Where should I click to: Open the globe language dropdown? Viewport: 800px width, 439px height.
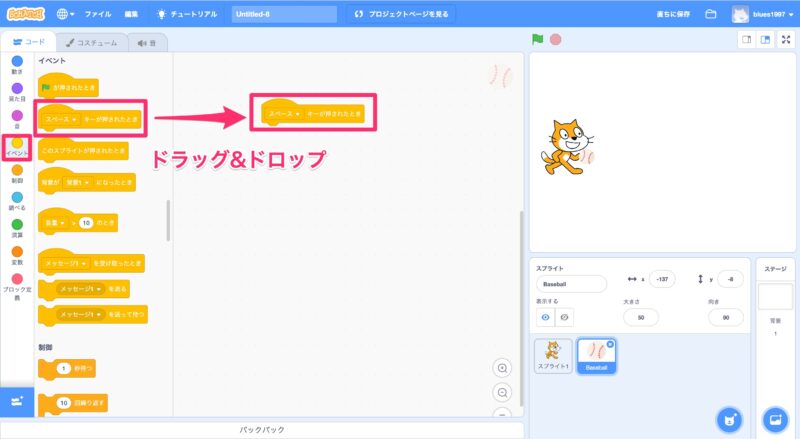[x=67, y=14]
